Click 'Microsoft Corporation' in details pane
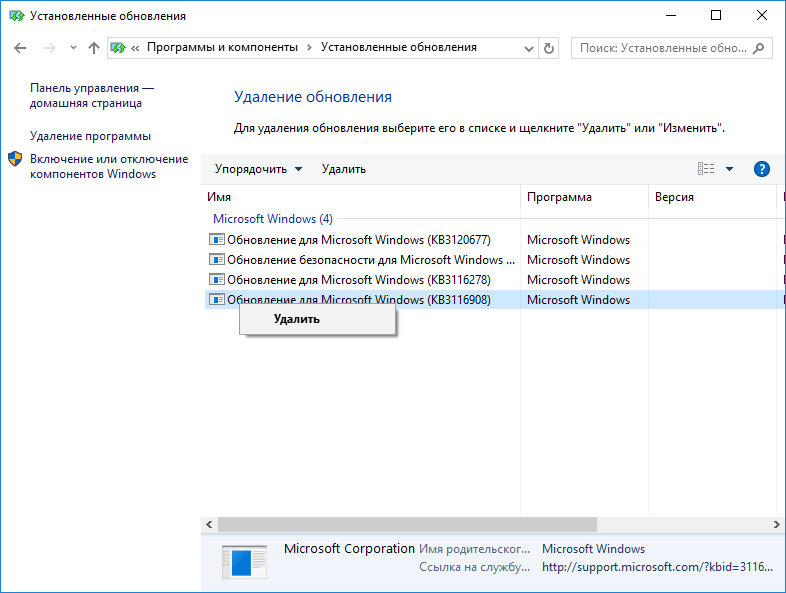This screenshot has width=786, height=593. (349, 549)
